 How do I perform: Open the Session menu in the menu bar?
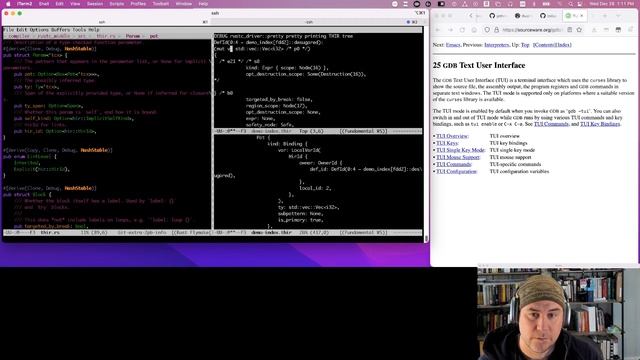(95, 4)
